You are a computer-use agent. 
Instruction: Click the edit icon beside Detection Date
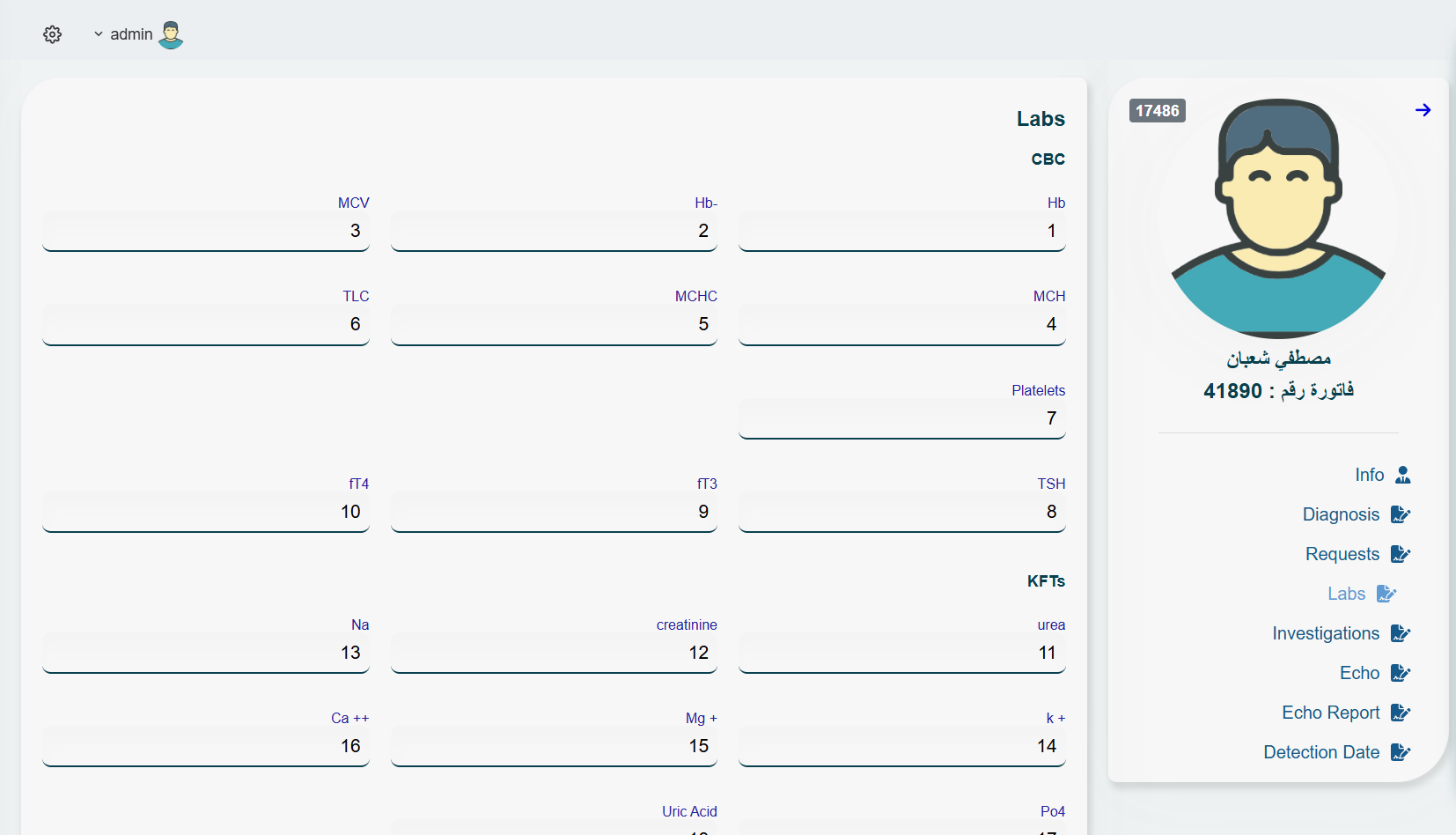coord(1400,752)
